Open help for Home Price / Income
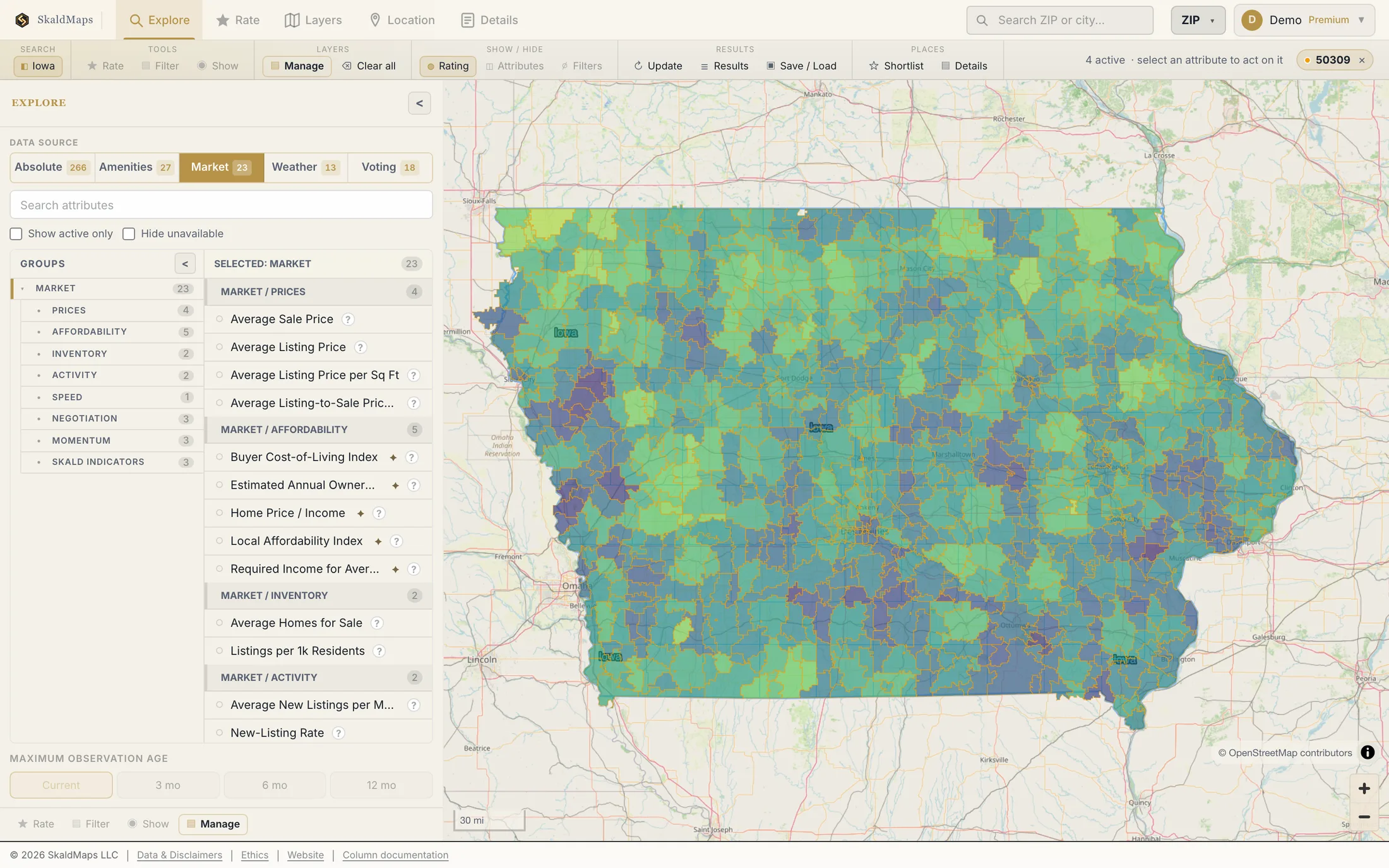 379,513
